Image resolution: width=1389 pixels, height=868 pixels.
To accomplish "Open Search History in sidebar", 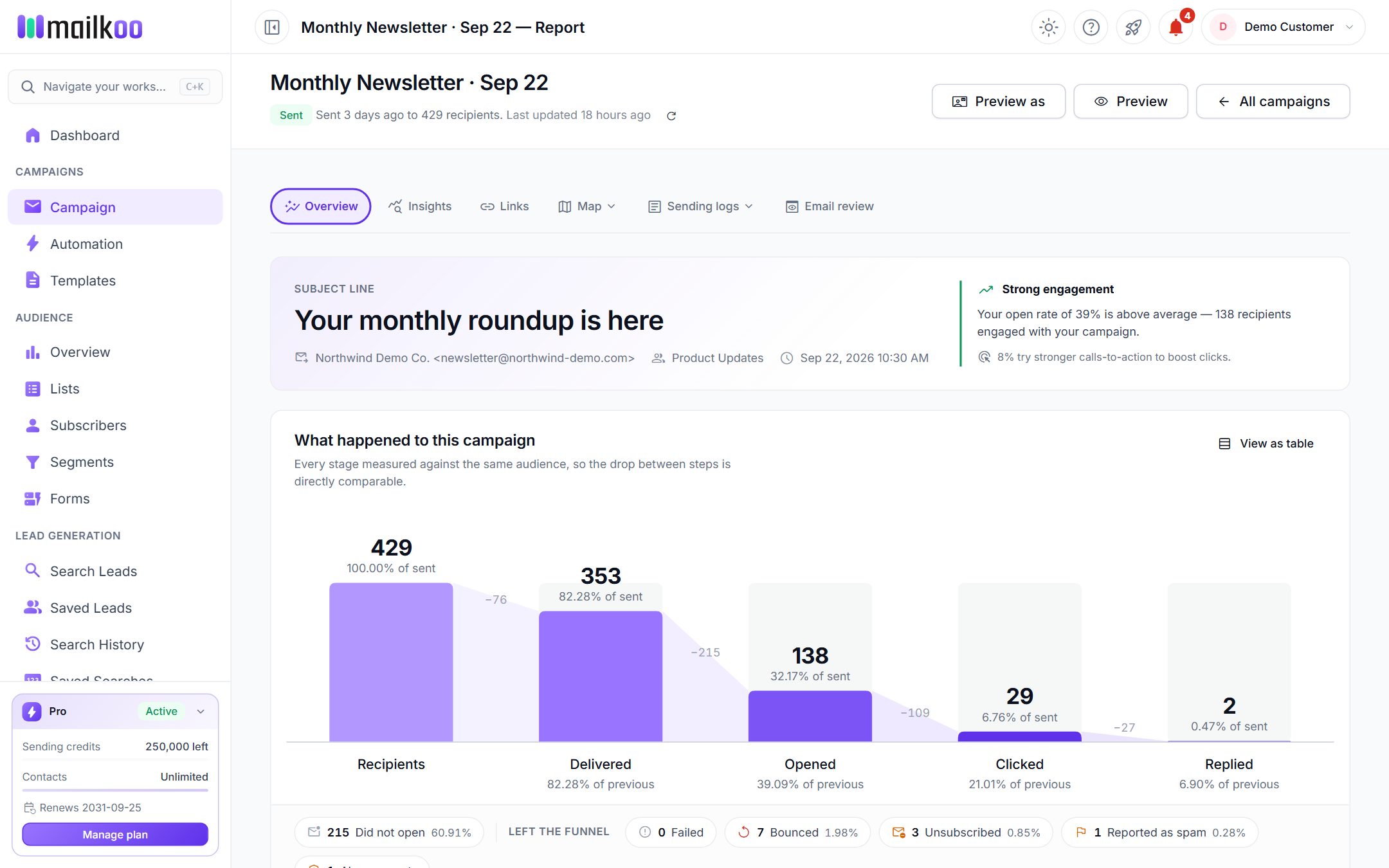I will 115,645.
